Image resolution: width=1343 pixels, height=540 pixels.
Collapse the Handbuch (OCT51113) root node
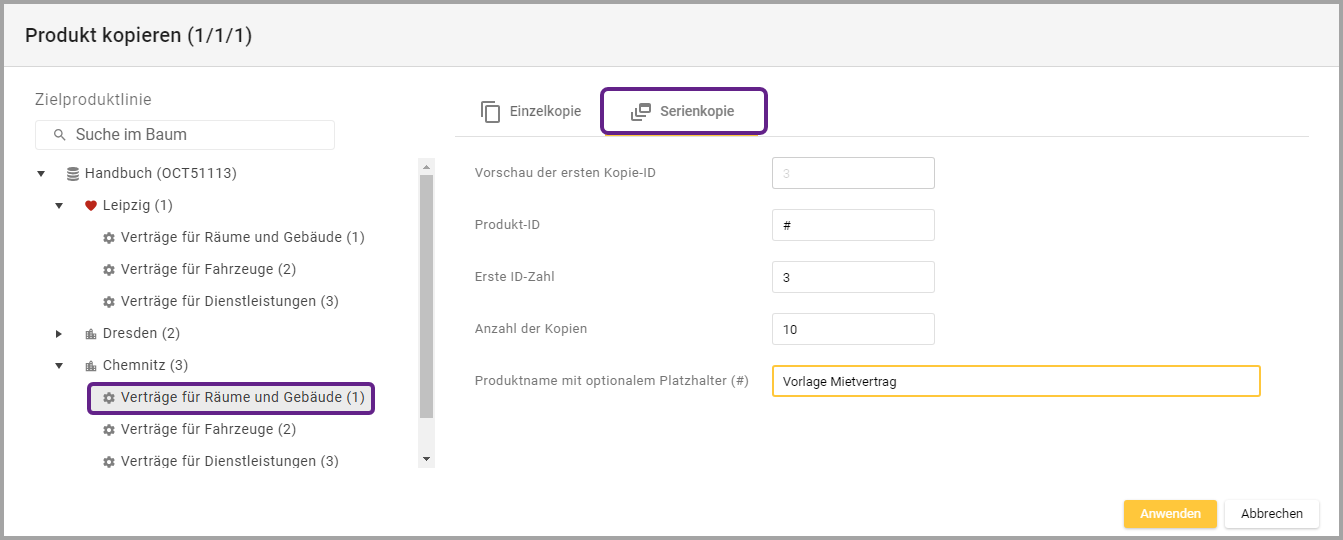pos(41,174)
